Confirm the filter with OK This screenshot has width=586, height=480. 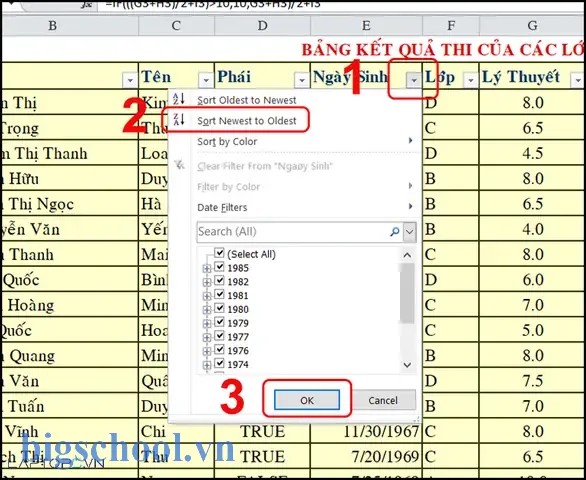click(x=307, y=400)
